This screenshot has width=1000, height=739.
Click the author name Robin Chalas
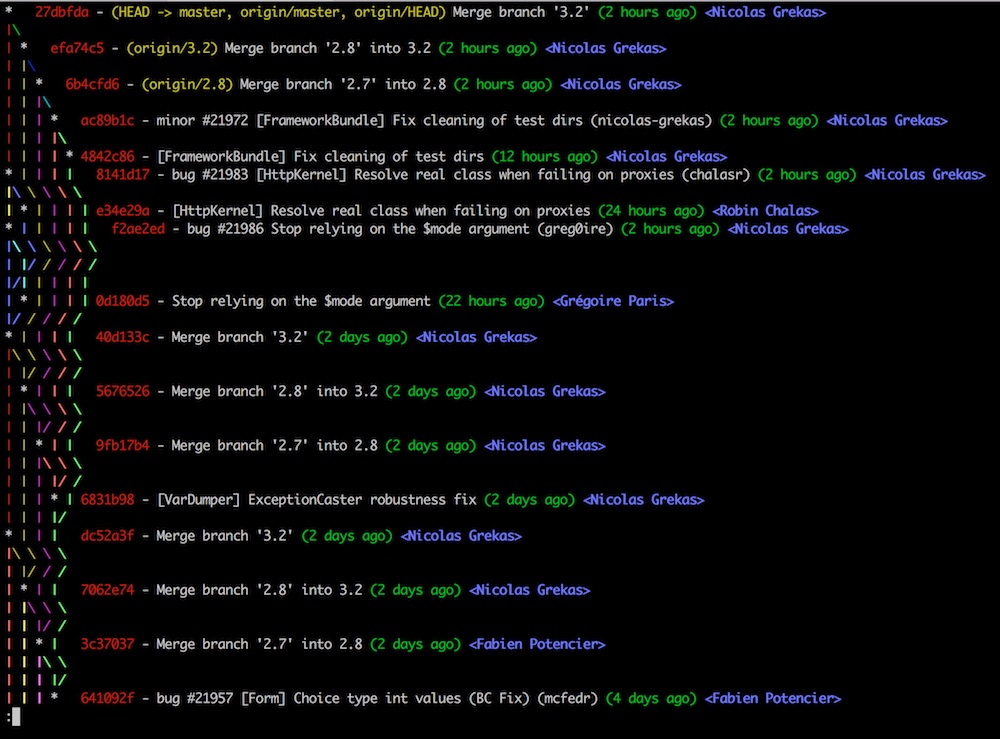764,210
